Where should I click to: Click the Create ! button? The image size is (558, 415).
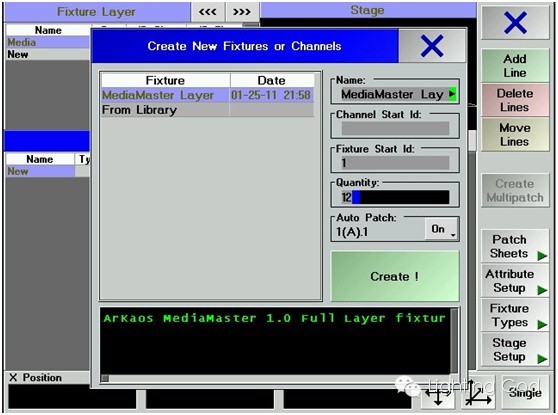(x=395, y=276)
